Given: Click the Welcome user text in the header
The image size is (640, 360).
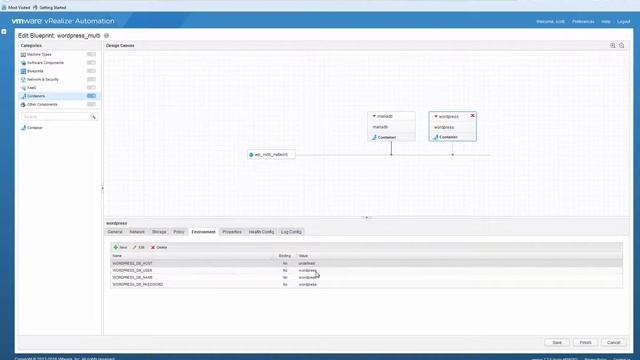Looking at the screenshot, I should point(550,21).
